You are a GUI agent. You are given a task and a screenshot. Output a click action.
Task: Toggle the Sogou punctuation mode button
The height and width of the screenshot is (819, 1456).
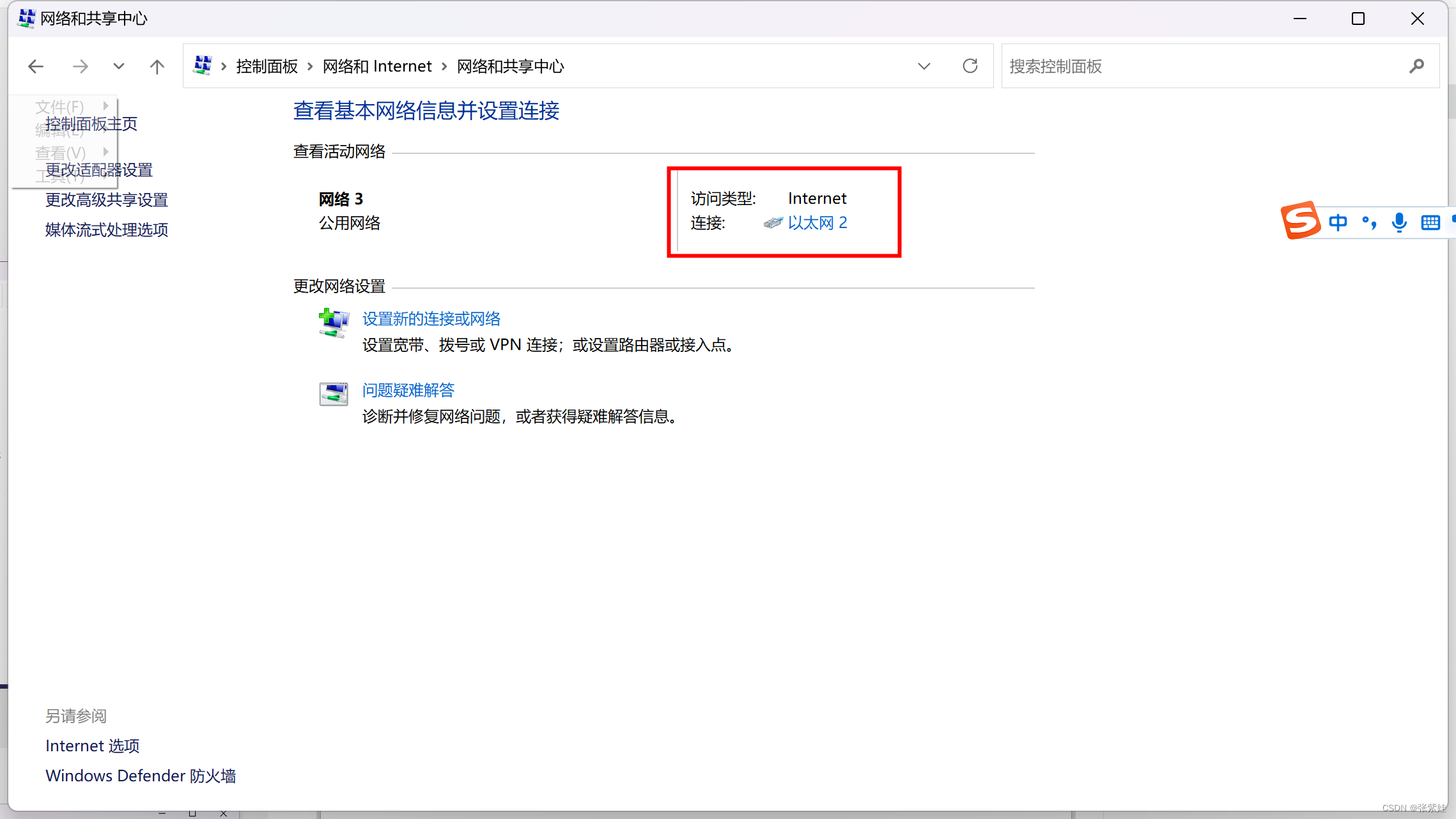tap(1368, 222)
